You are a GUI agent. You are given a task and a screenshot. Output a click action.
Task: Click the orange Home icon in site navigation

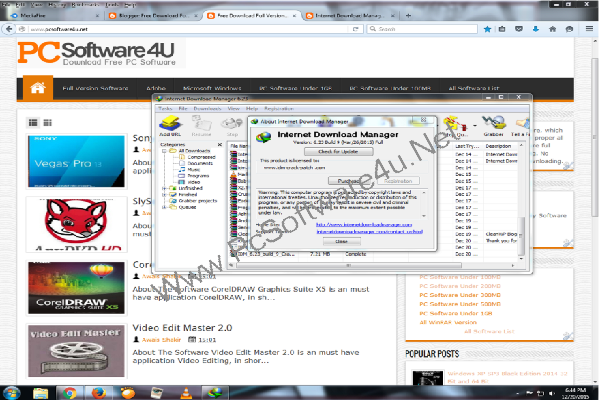38,88
